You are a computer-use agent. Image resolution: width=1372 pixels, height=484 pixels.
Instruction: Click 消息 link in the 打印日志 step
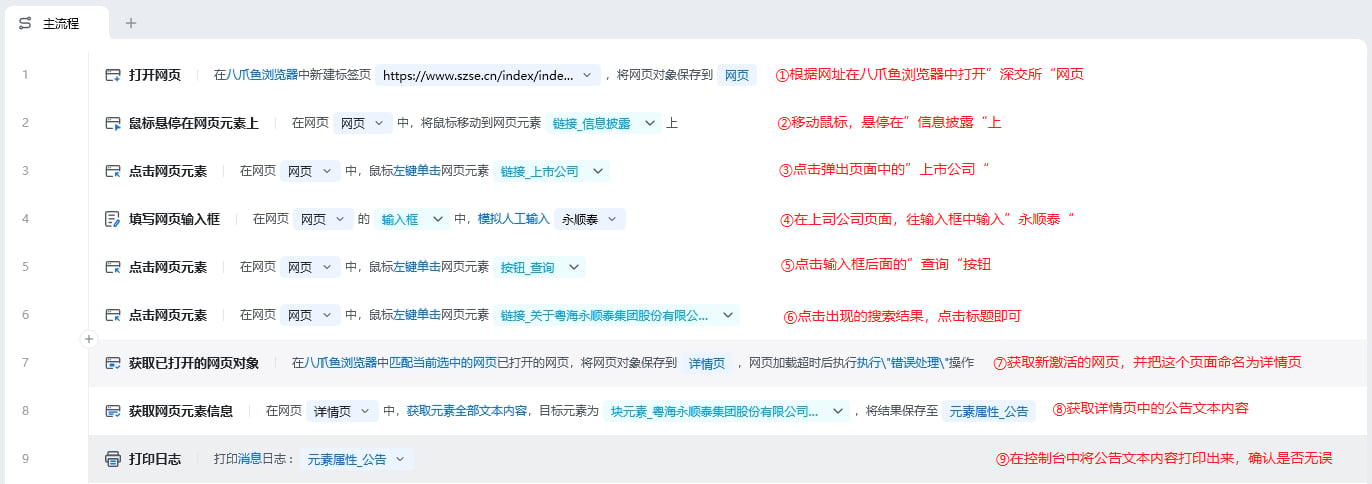[249, 459]
